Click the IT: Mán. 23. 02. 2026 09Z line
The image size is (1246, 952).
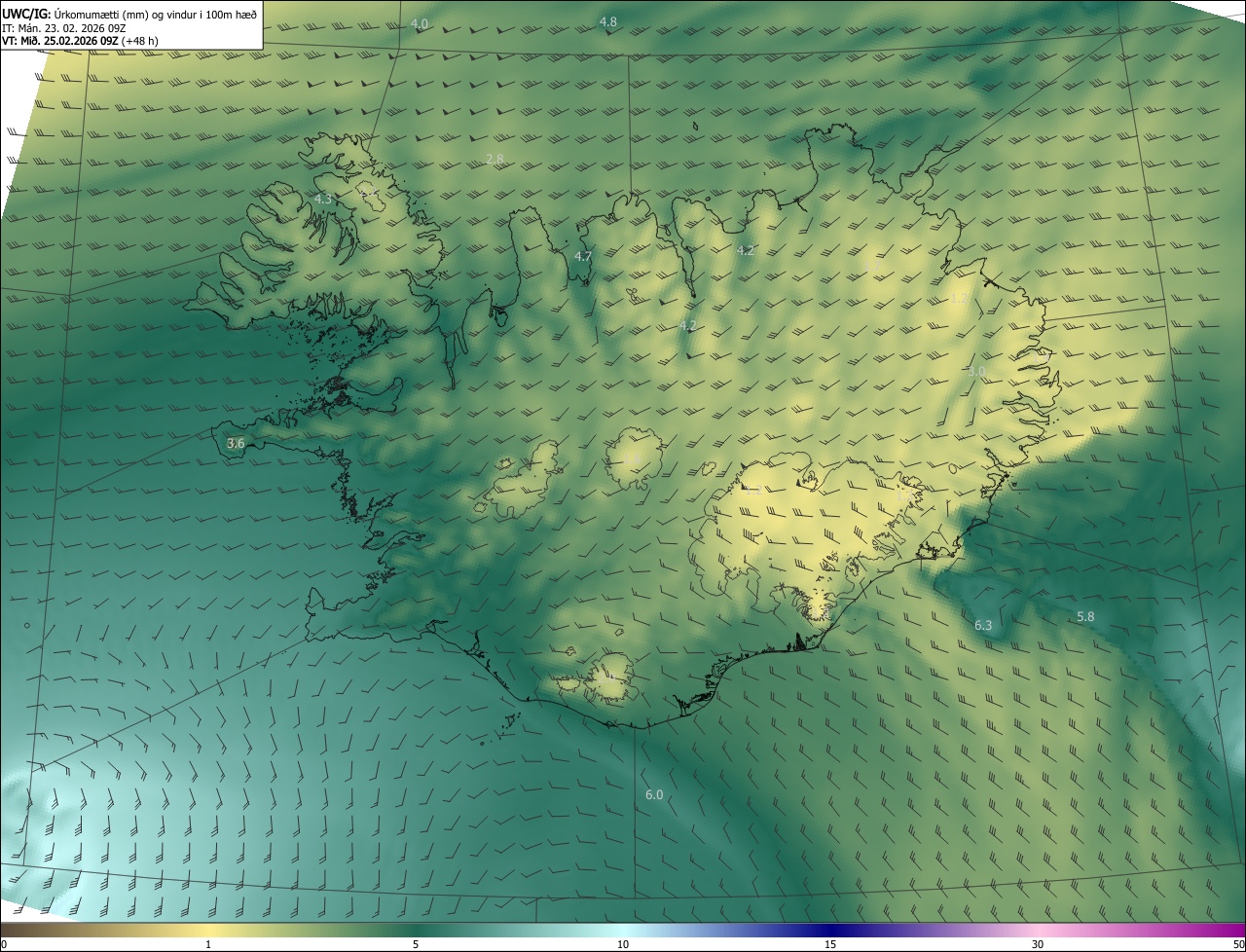66,27
